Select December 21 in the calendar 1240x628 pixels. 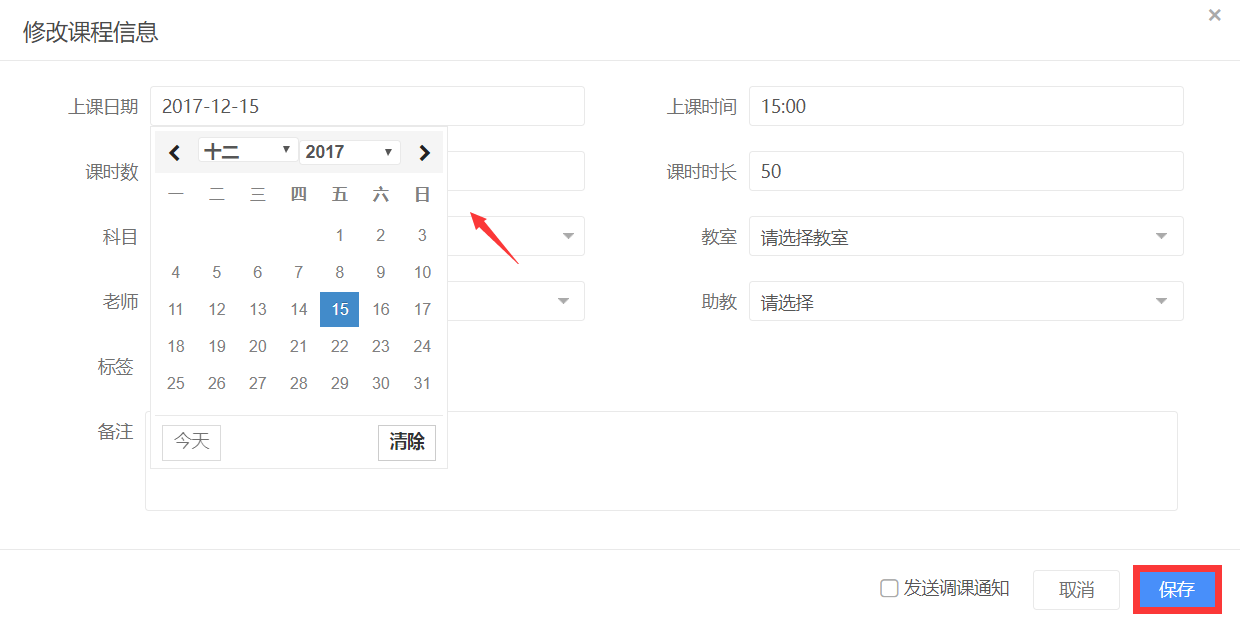[x=299, y=347]
